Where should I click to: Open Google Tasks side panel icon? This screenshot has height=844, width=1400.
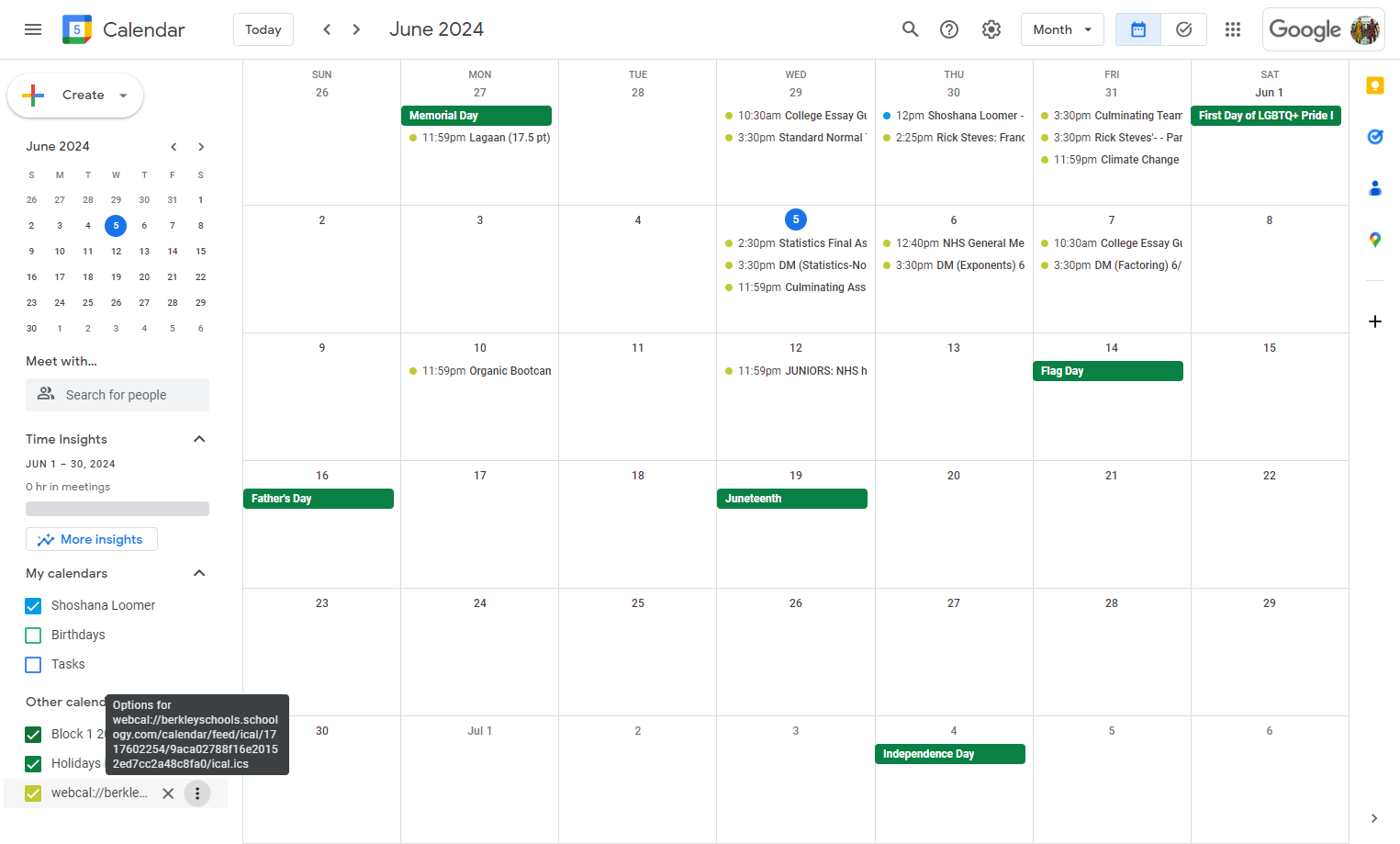pos(1374,137)
